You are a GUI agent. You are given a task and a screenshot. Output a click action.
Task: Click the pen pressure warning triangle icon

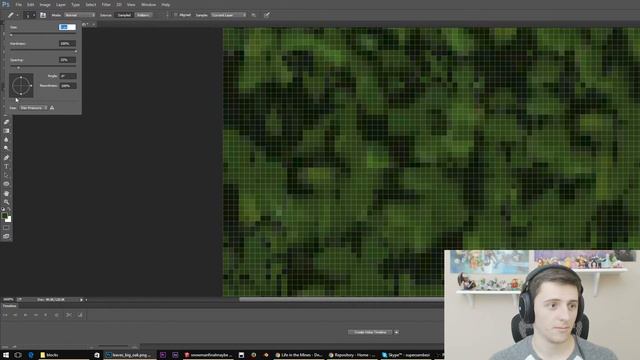pos(52,108)
